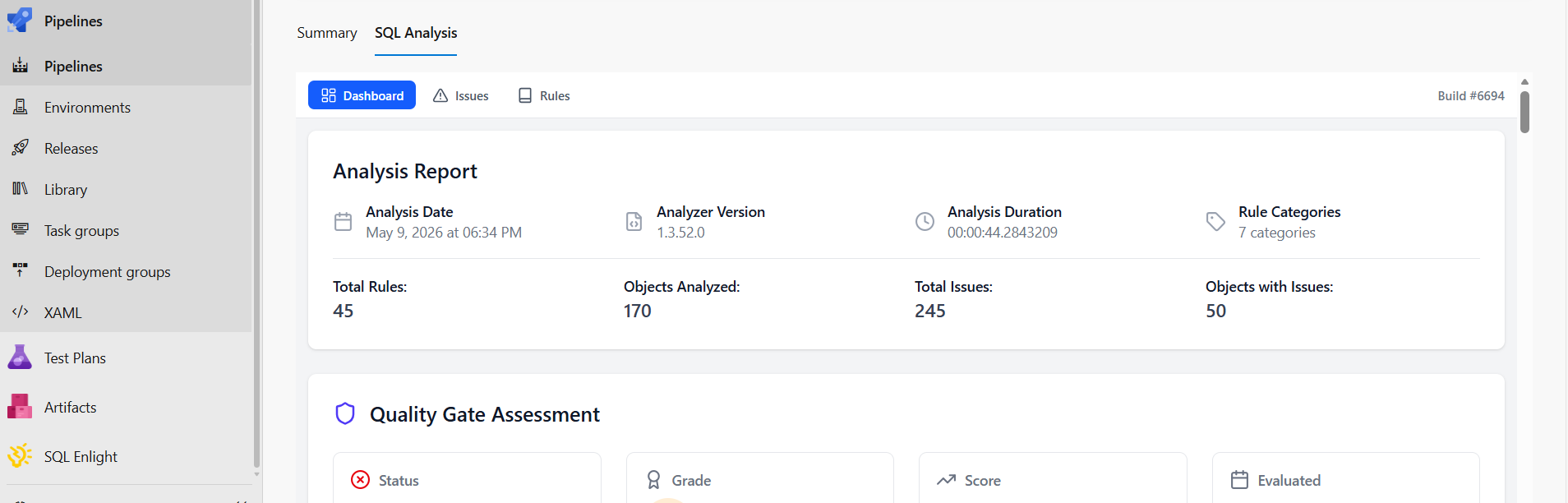This screenshot has height=503, width=1568.
Task: Click the Grade card label
Action: click(691, 480)
